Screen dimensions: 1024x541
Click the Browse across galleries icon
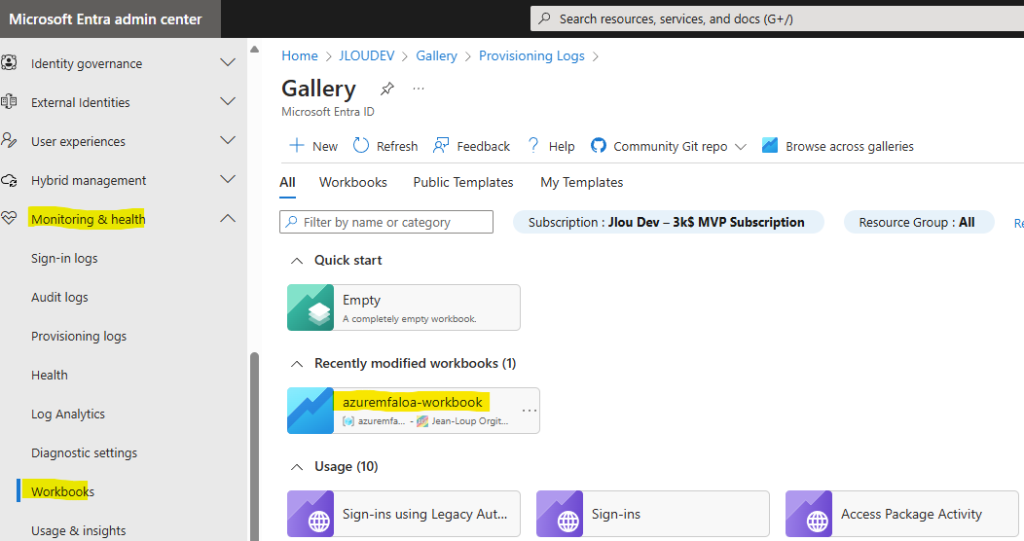click(770, 145)
